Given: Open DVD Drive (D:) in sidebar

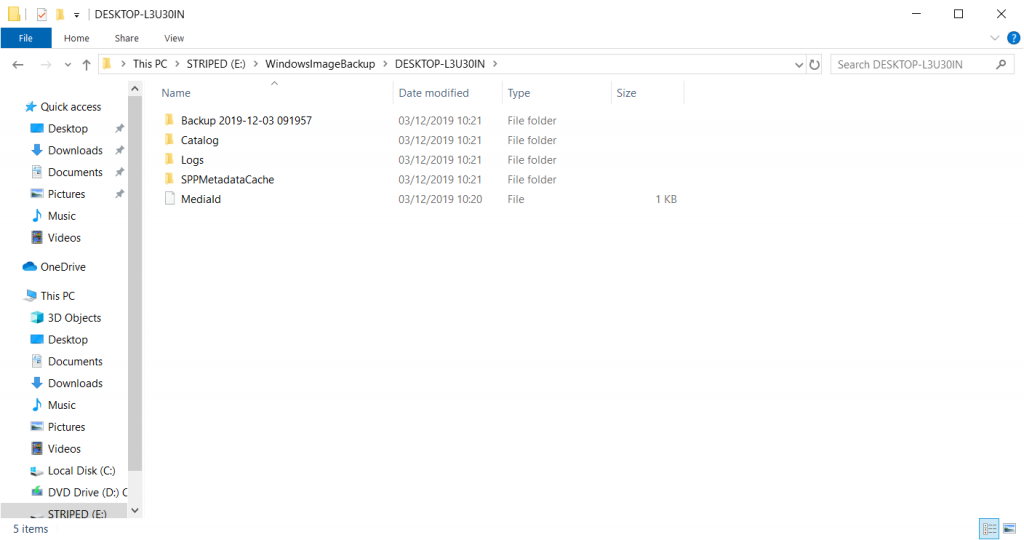Looking at the screenshot, I should pos(87,492).
